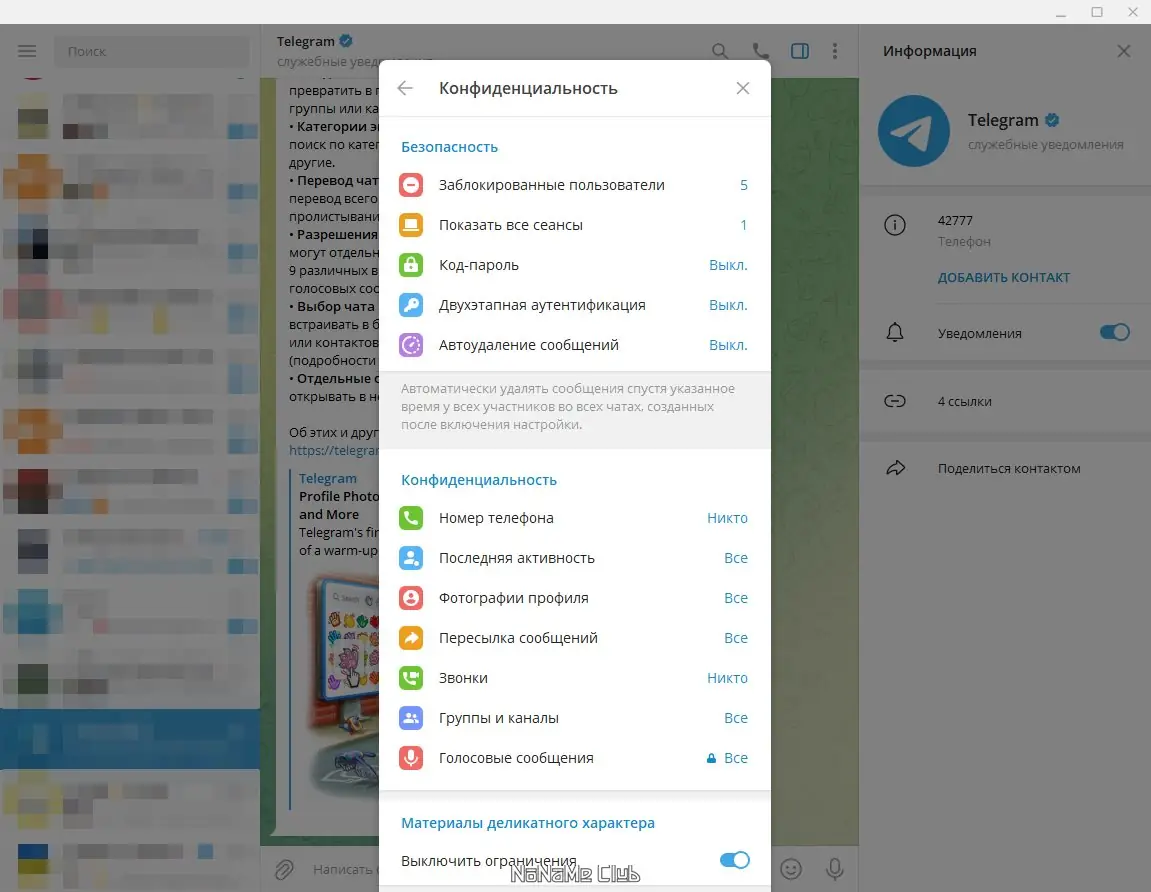
Task: Click the Telegram chat title in header
Action: pyautogui.click(x=305, y=42)
